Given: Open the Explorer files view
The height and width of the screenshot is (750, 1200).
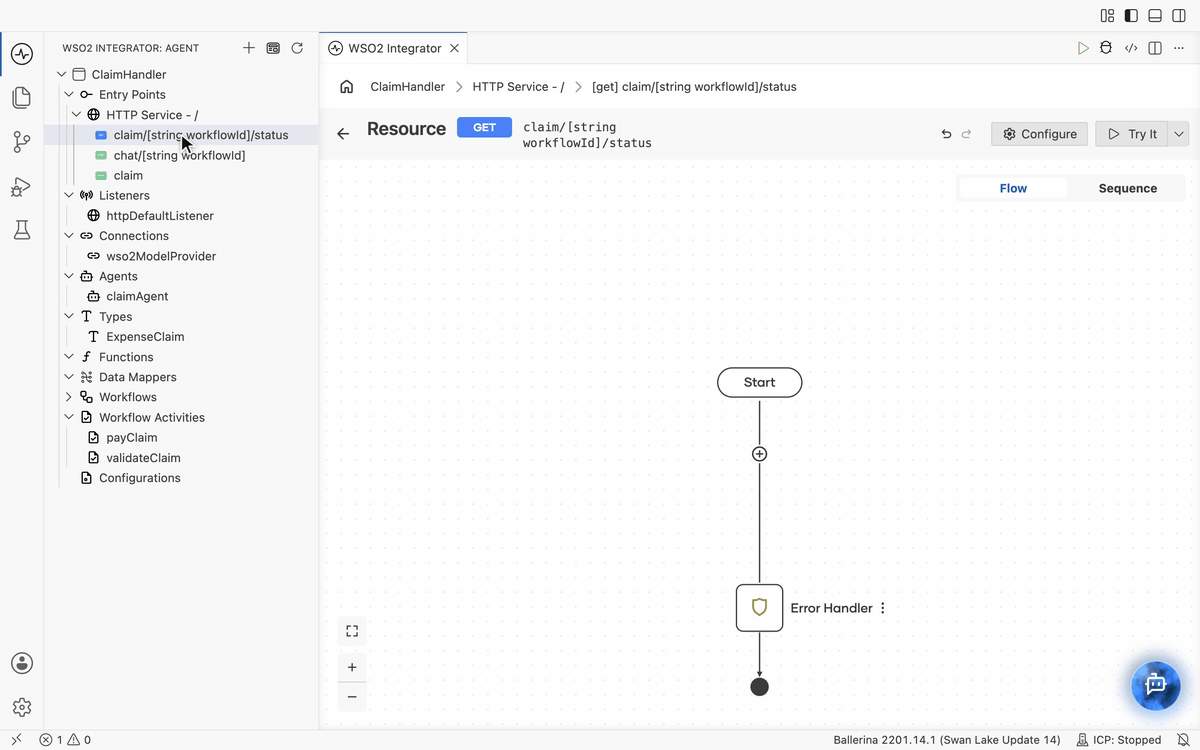Looking at the screenshot, I should click(x=22, y=98).
